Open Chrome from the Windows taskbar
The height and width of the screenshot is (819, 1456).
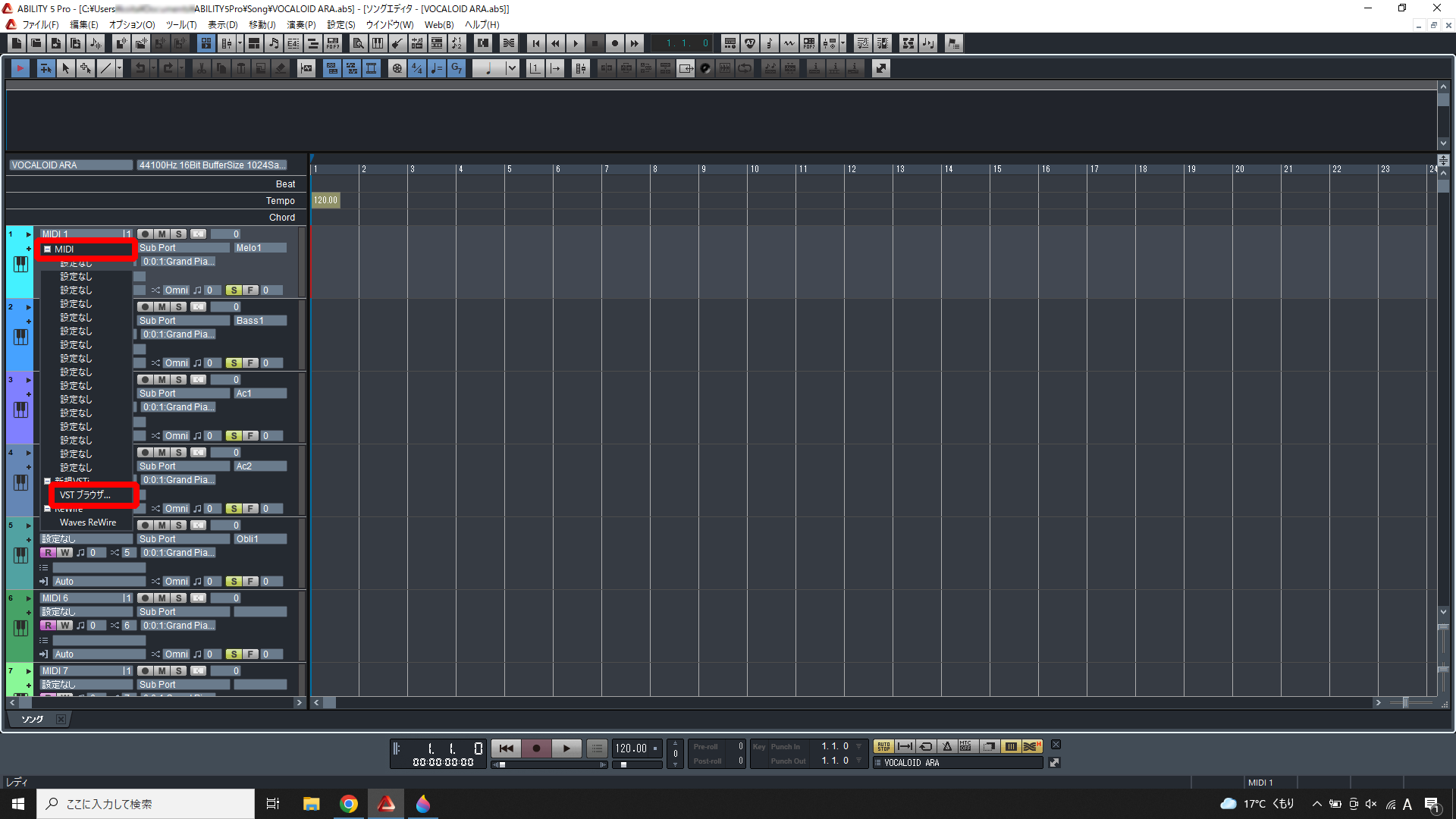(349, 804)
